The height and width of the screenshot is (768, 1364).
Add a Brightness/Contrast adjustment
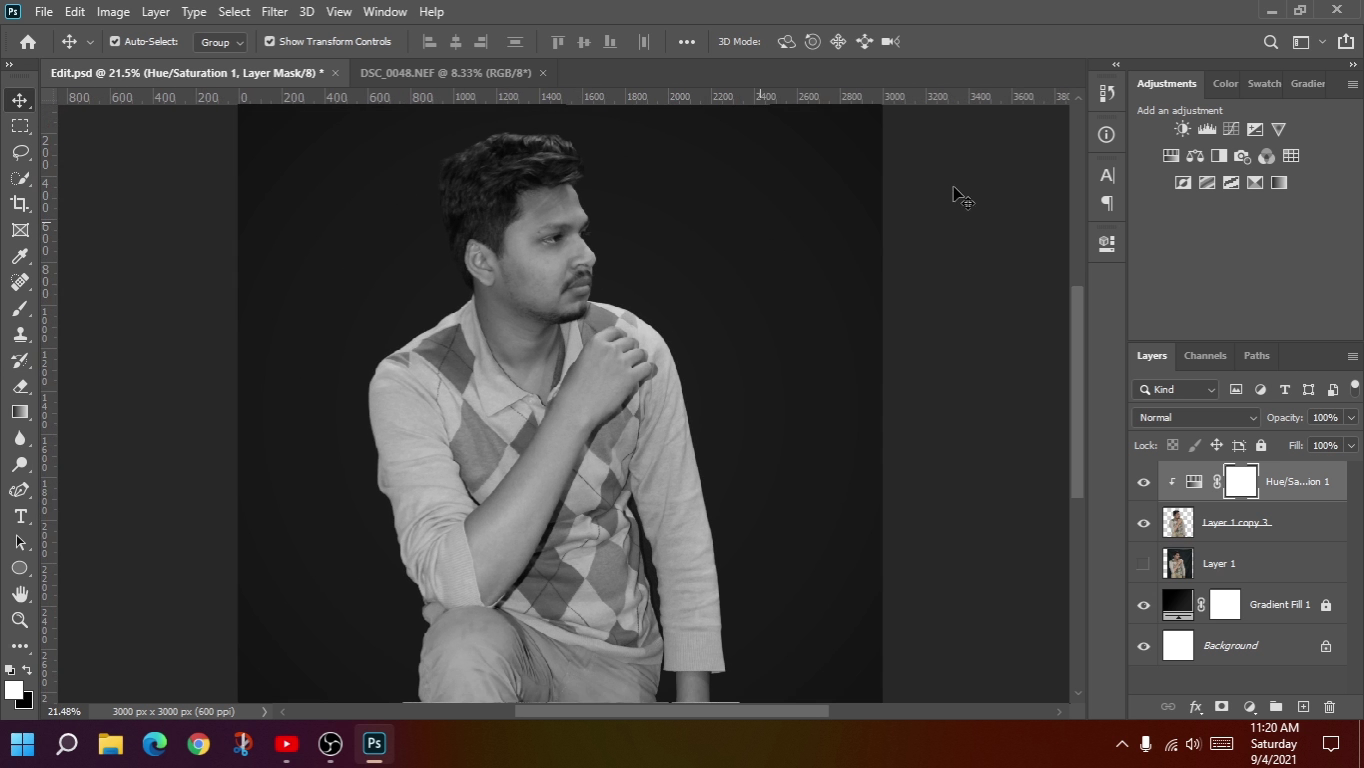pyautogui.click(x=1183, y=129)
